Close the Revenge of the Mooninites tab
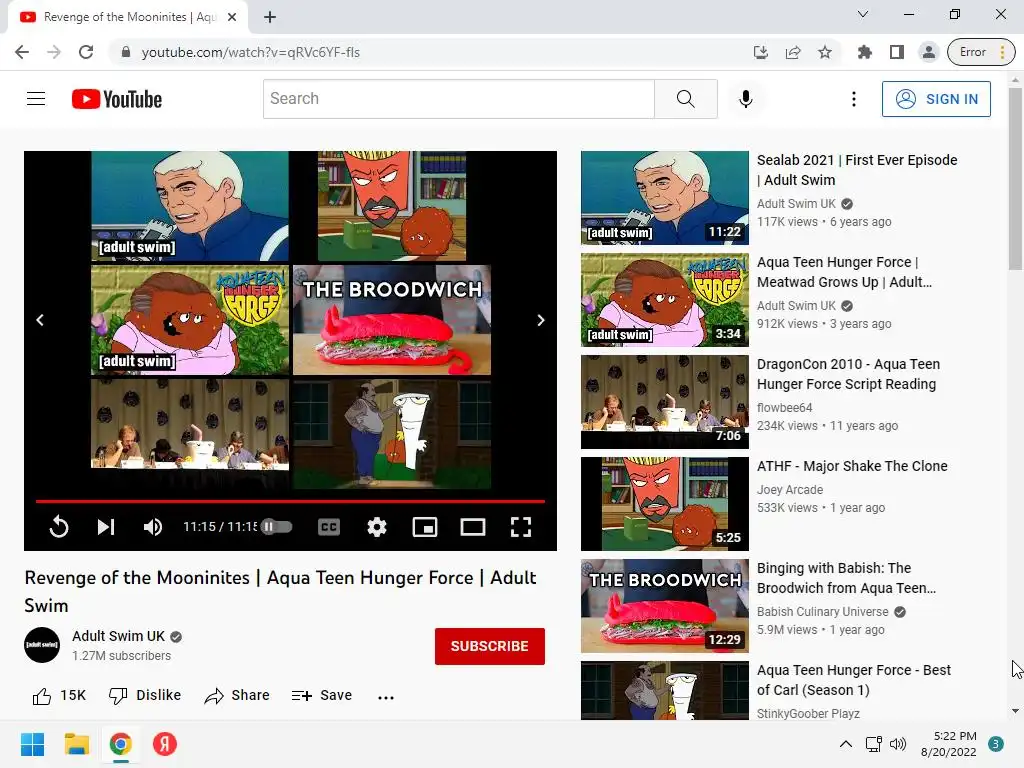This screenshot has width=1024, height=768. [232, 17]
